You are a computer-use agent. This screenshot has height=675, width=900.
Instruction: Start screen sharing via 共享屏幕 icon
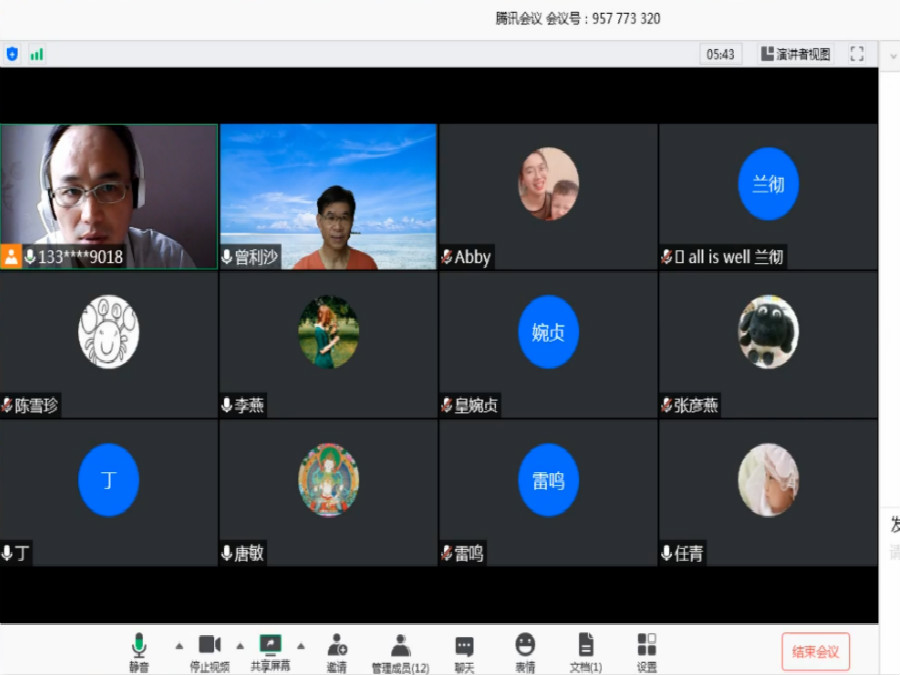click(x=270, y=651)
